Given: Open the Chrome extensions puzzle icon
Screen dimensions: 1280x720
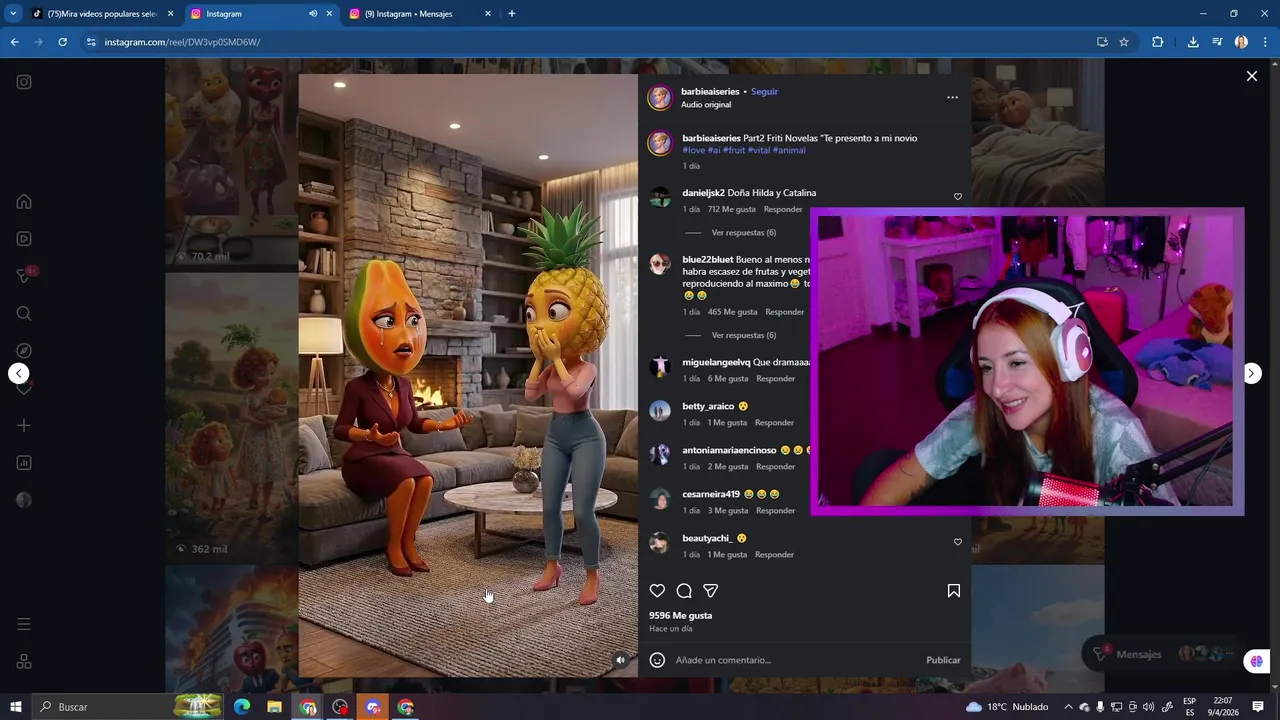Looking at the screenshot, I should click(x=1157, y=42).
